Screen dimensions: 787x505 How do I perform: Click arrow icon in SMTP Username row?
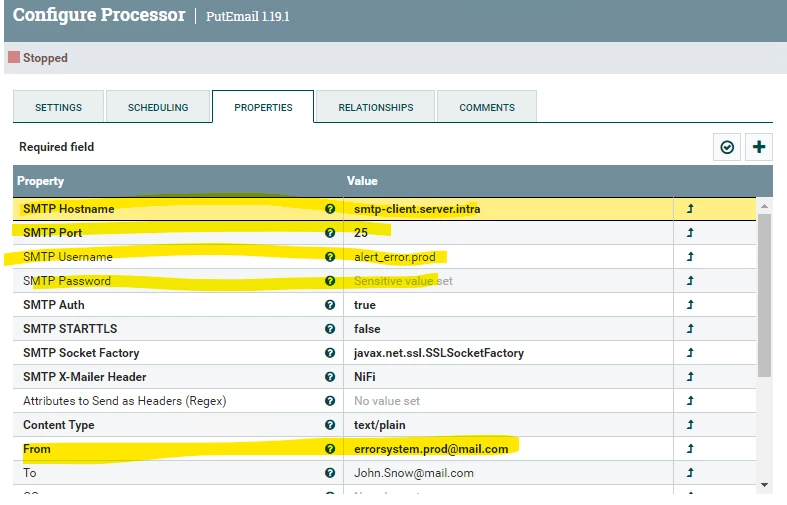pyautogui.click(x=690, y=257)
